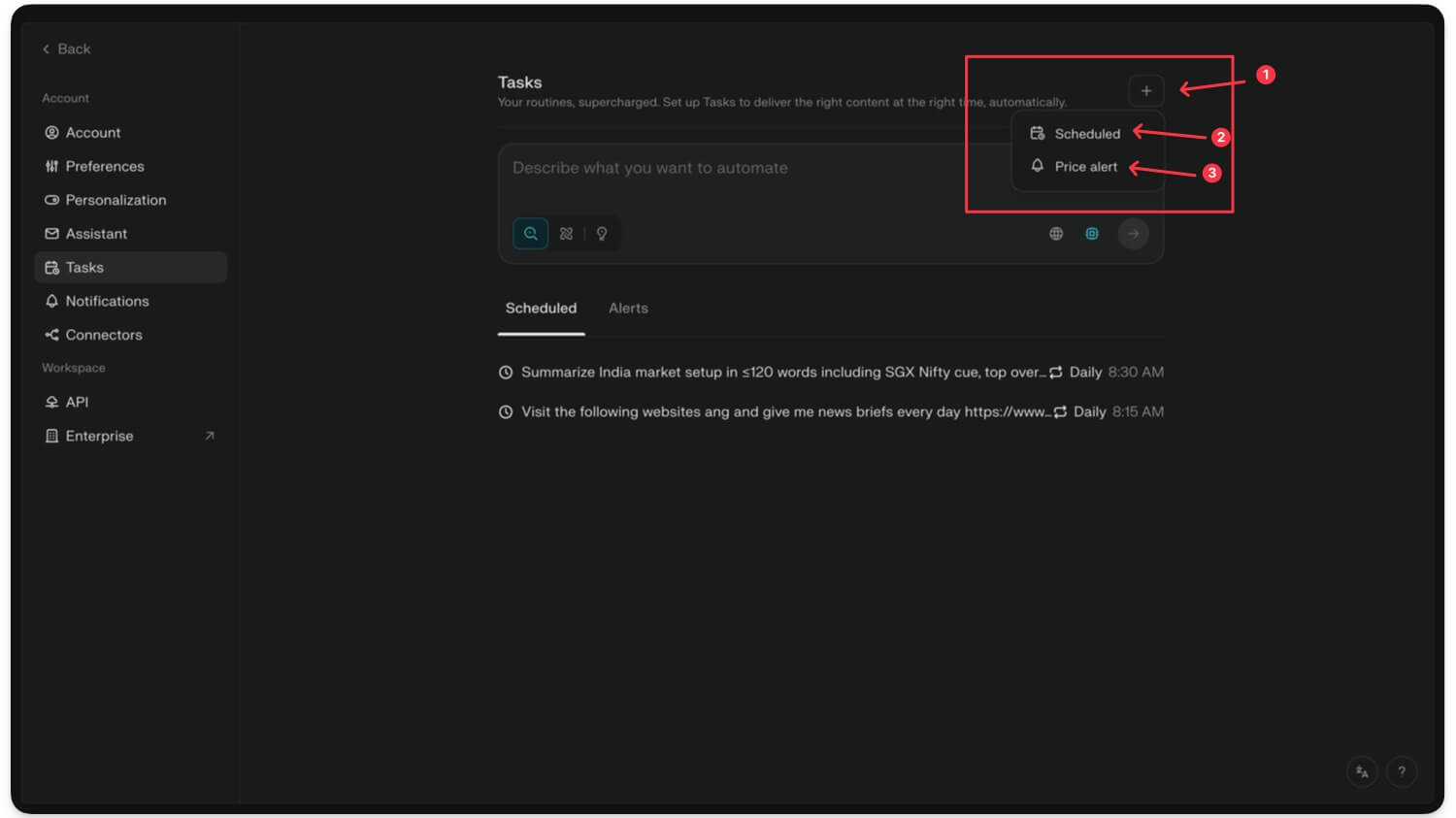Open Account settings in sidebar

(93, 133)
